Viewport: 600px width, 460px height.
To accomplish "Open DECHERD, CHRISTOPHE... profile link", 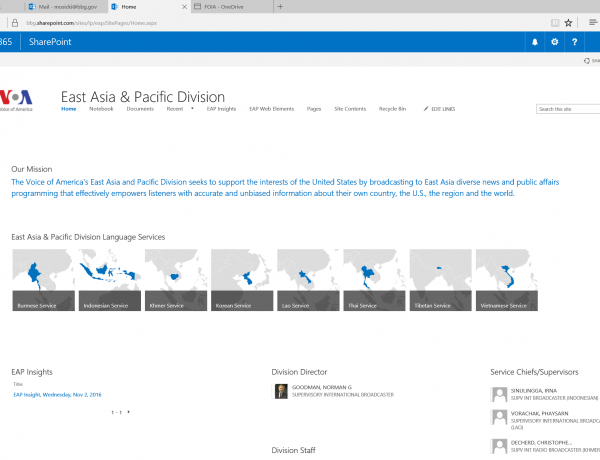I will [541, 442].
